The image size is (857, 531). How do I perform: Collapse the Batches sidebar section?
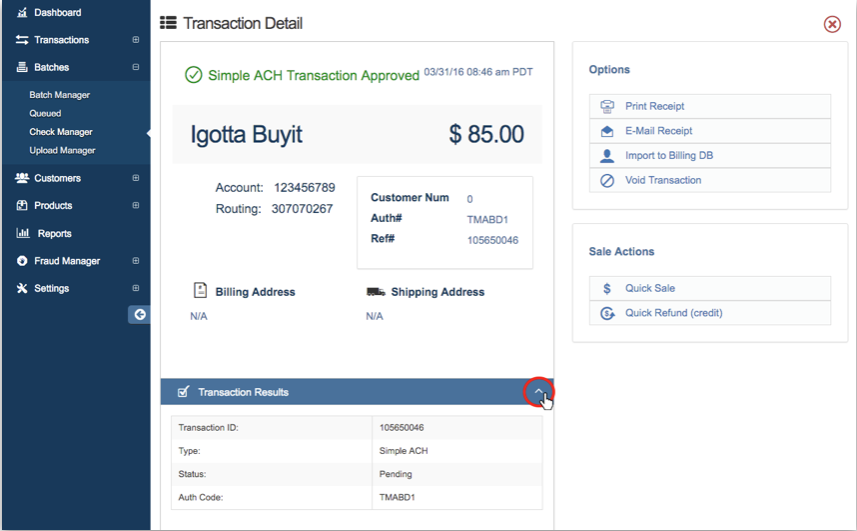(x=136, y=68)
